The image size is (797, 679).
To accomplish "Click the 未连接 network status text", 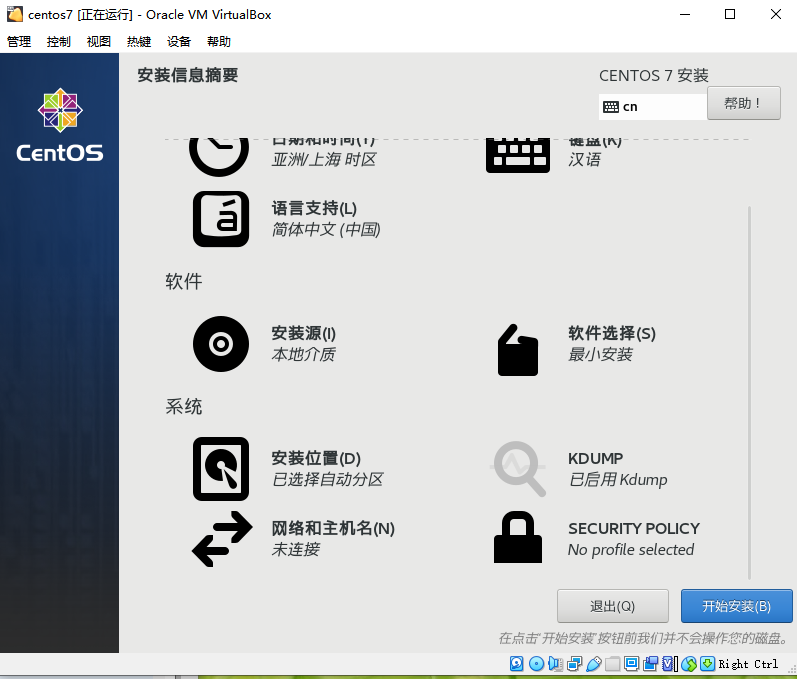I will tap(296, 549).
